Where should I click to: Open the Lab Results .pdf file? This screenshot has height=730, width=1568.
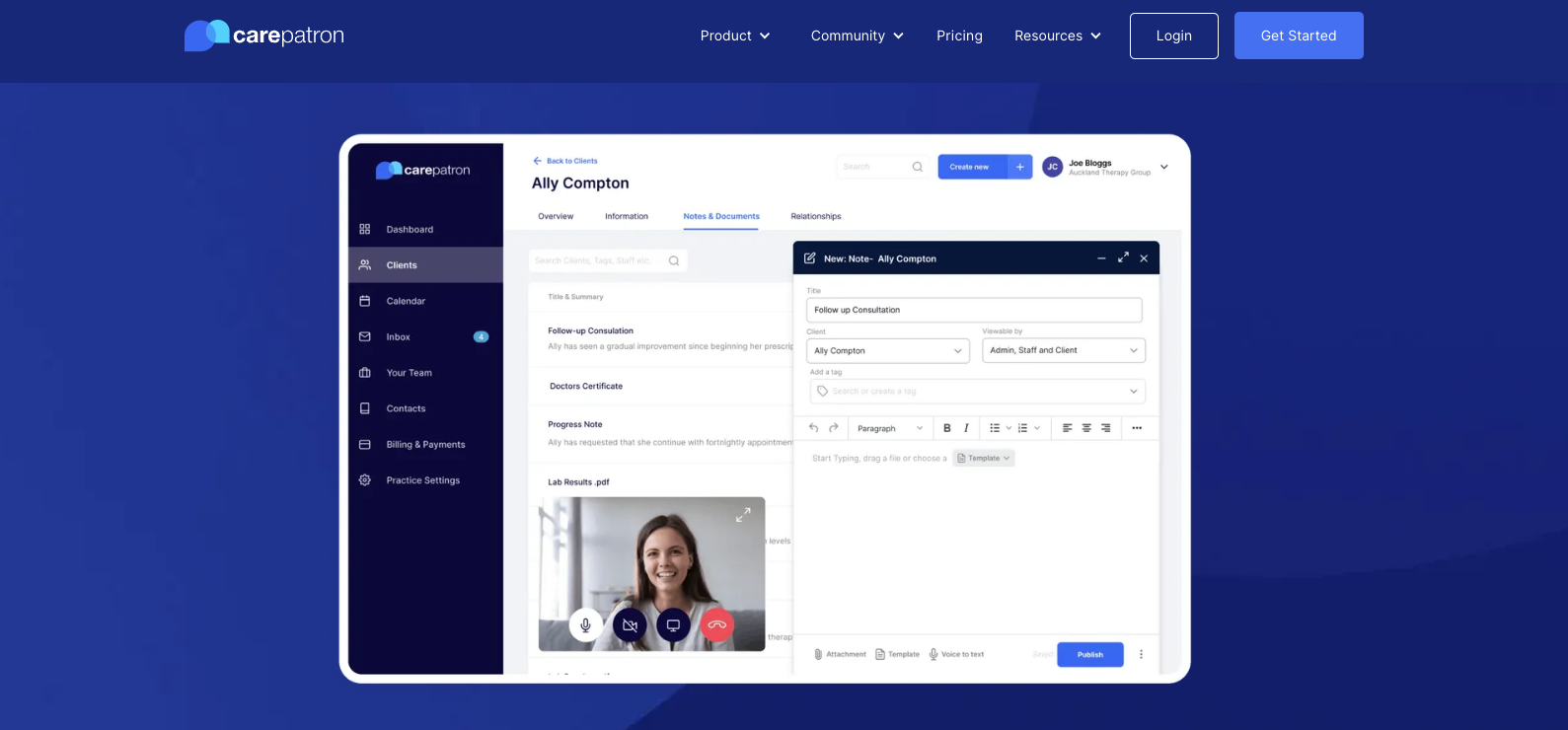pos(578,482)
